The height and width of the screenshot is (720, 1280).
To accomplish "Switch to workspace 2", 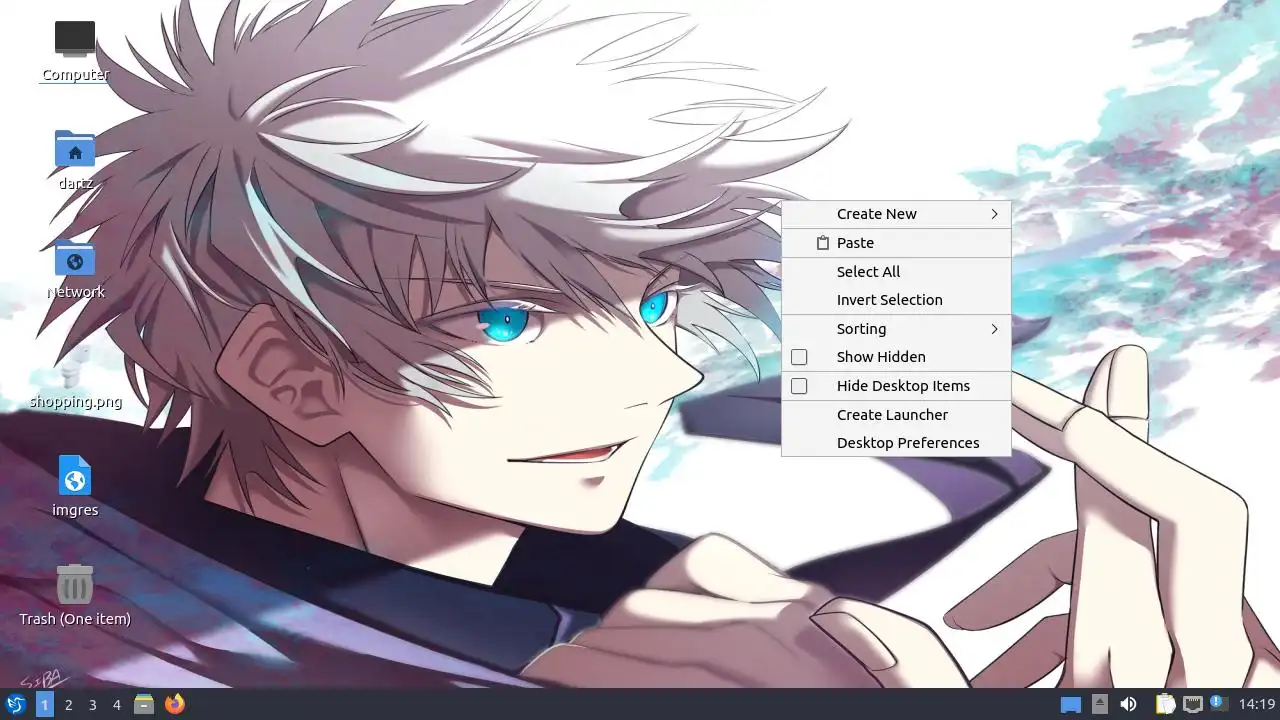I will 69,705.
